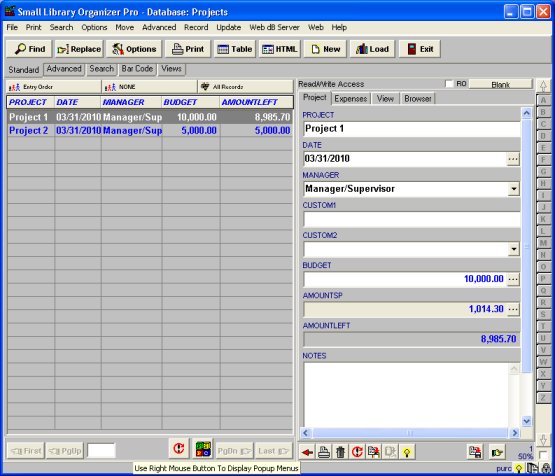The height and width of the screenshot is (476, 555).
Task: Click the page number box beside PgUp
Action: click(101, 451)
